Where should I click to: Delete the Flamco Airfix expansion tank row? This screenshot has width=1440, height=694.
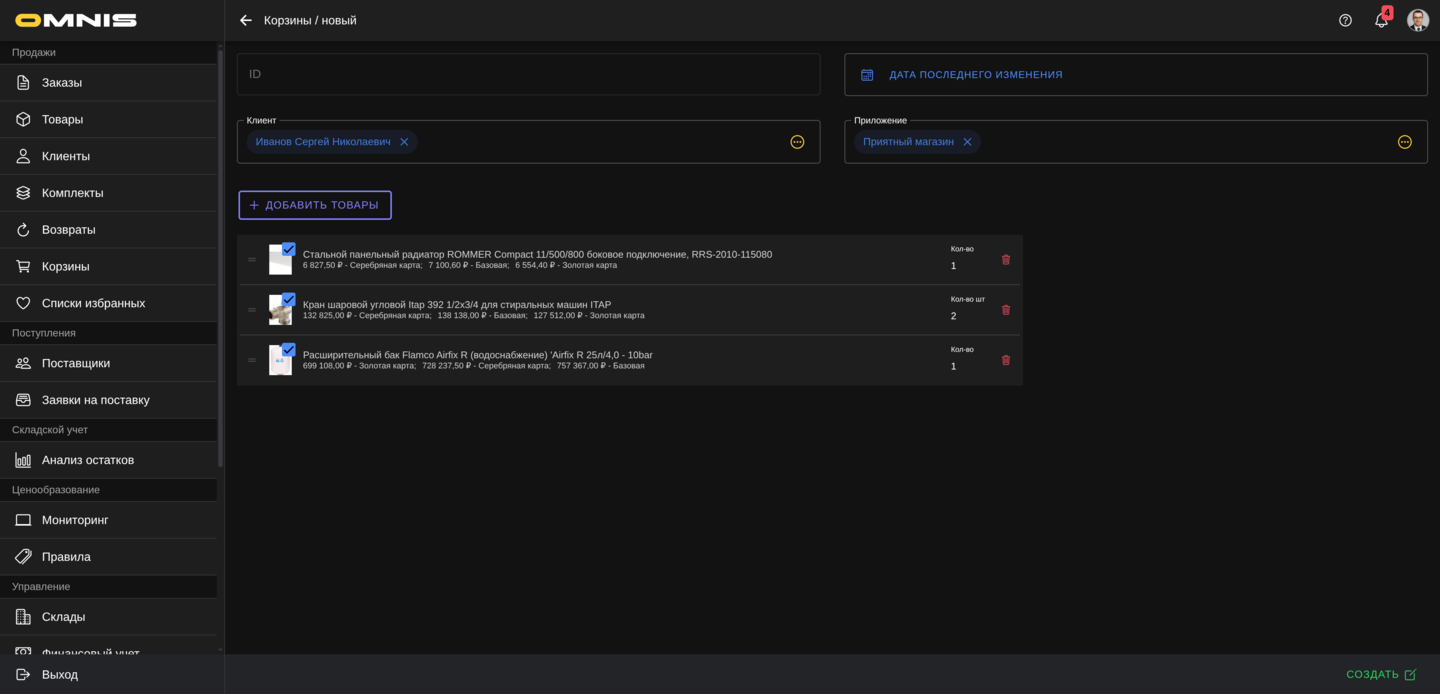(x=1006, y=360)
